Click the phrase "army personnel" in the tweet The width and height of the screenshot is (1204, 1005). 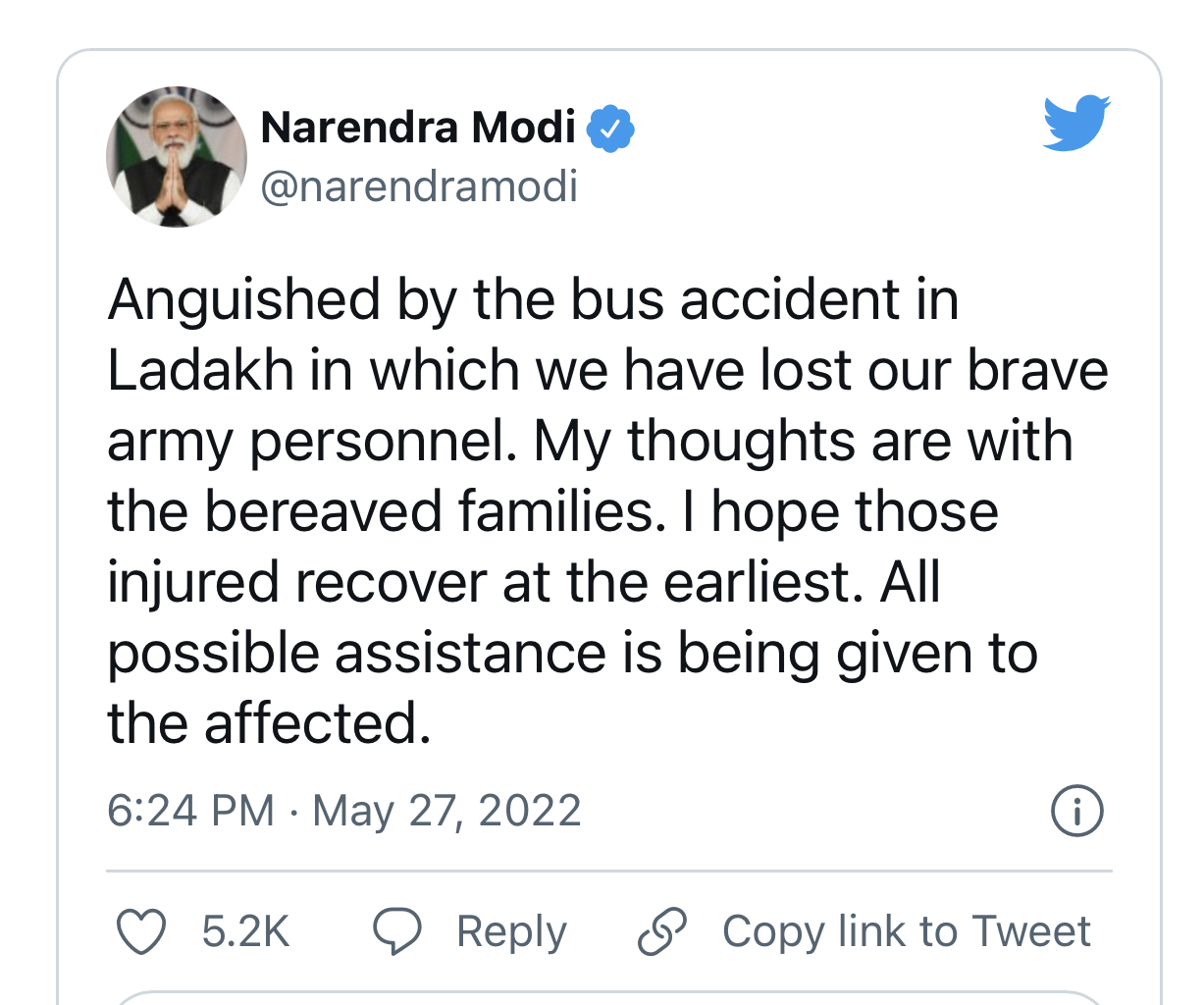click(x=311, y=442)
